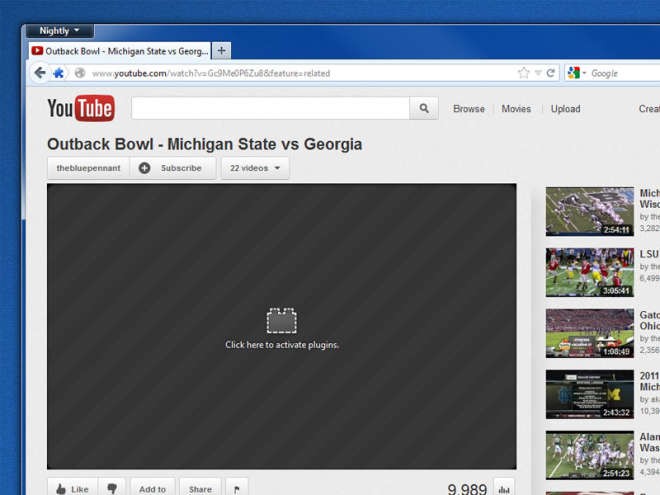Open related video thumbnail lasting 2:43:32

click(590, 394)
